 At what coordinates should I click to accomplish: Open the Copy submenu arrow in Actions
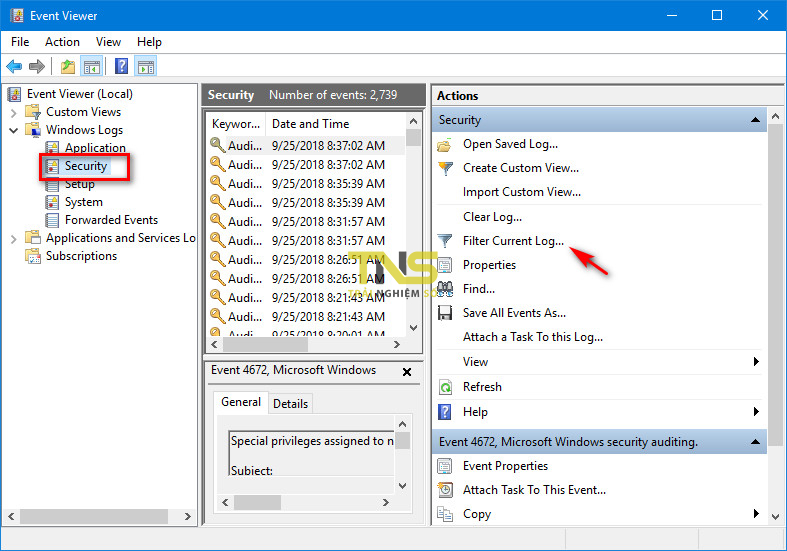756,513
